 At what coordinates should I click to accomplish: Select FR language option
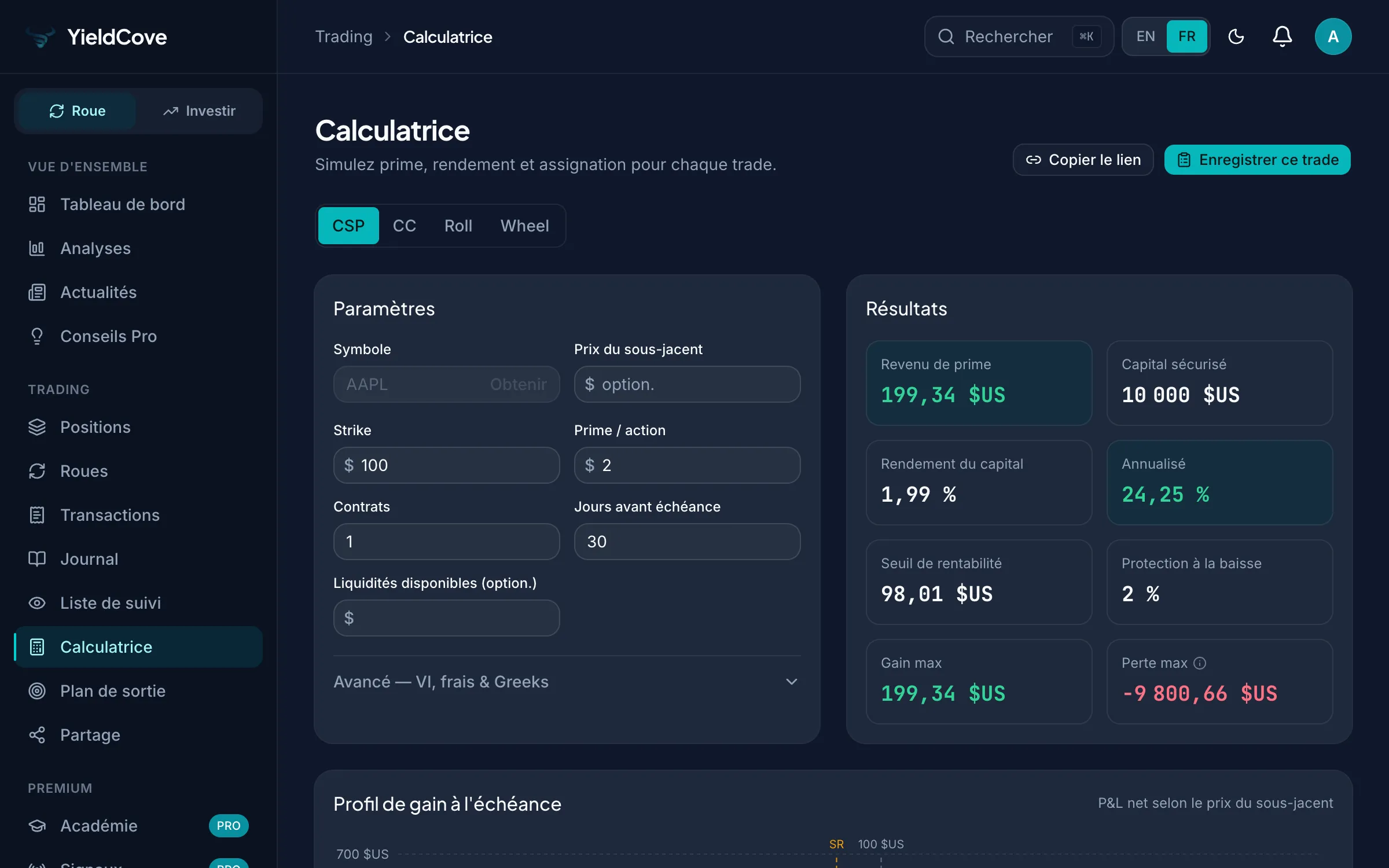click(x=1186, y=36)
